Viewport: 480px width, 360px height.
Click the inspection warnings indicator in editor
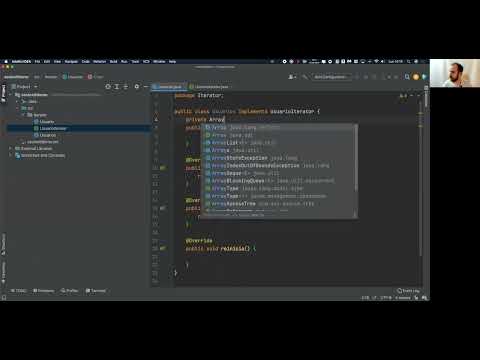(x=403, y=96)
